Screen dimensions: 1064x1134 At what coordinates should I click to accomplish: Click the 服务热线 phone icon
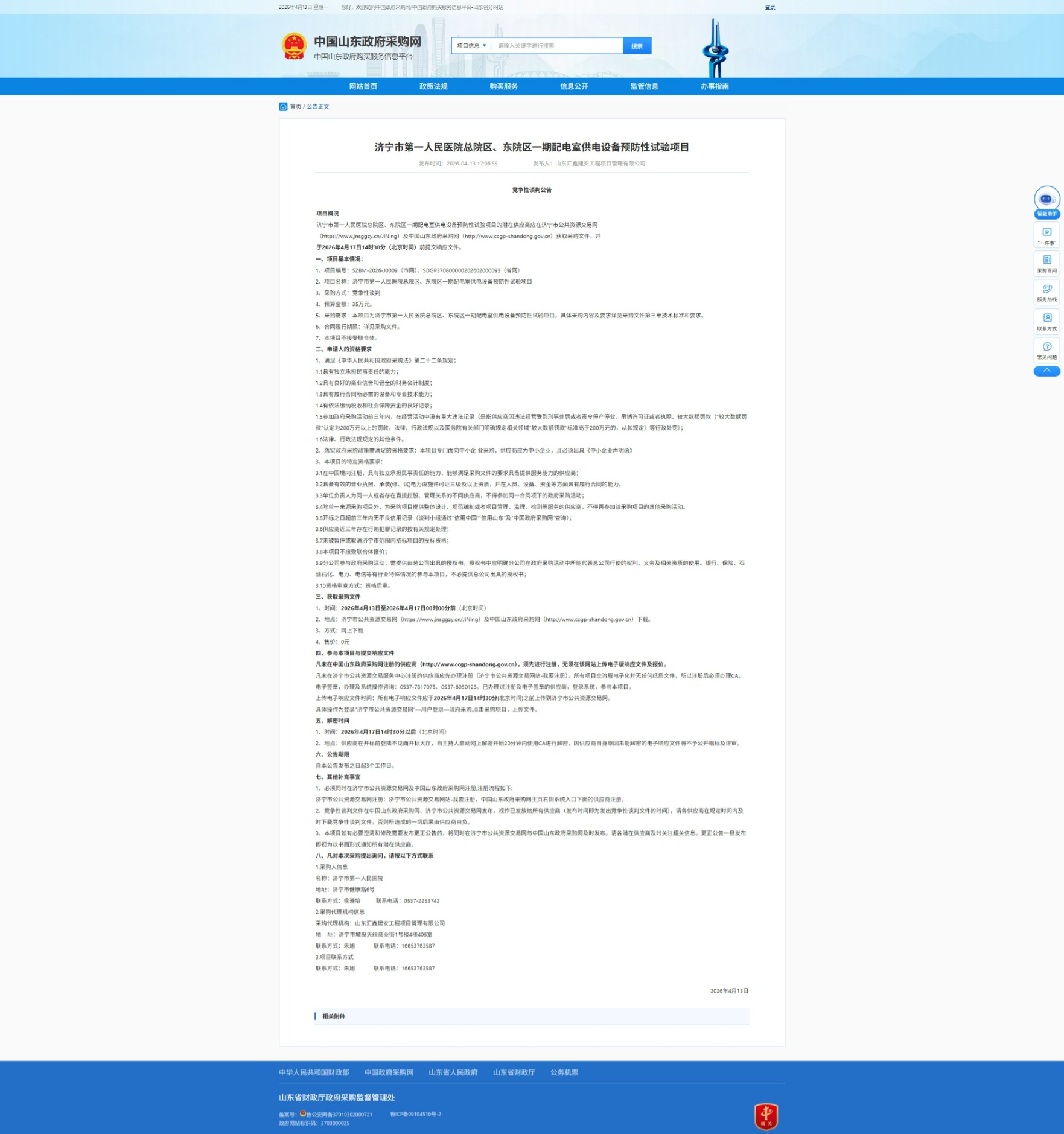[x=1046, y=290]
